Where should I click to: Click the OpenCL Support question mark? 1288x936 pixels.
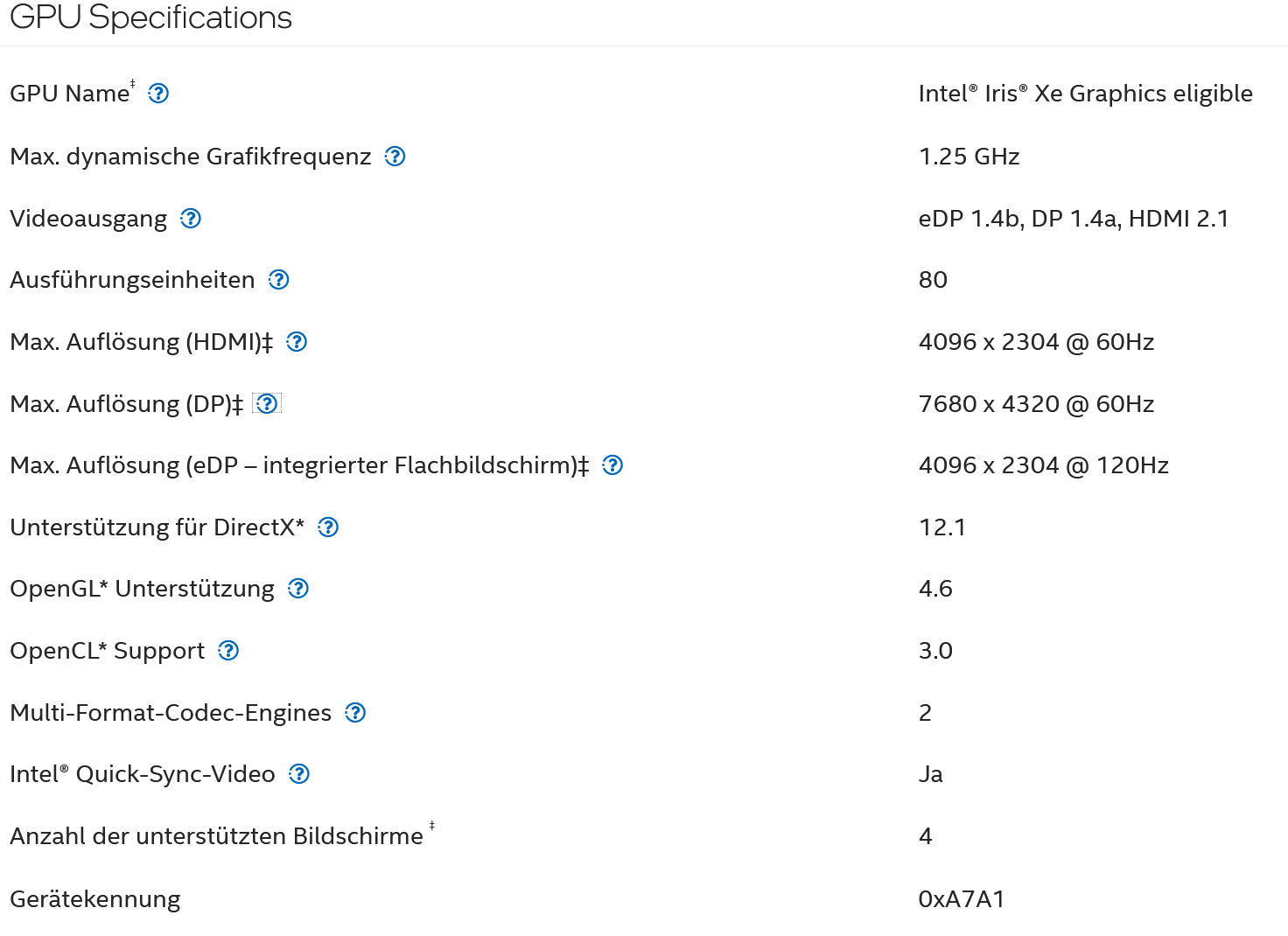[x=228, y=651]
